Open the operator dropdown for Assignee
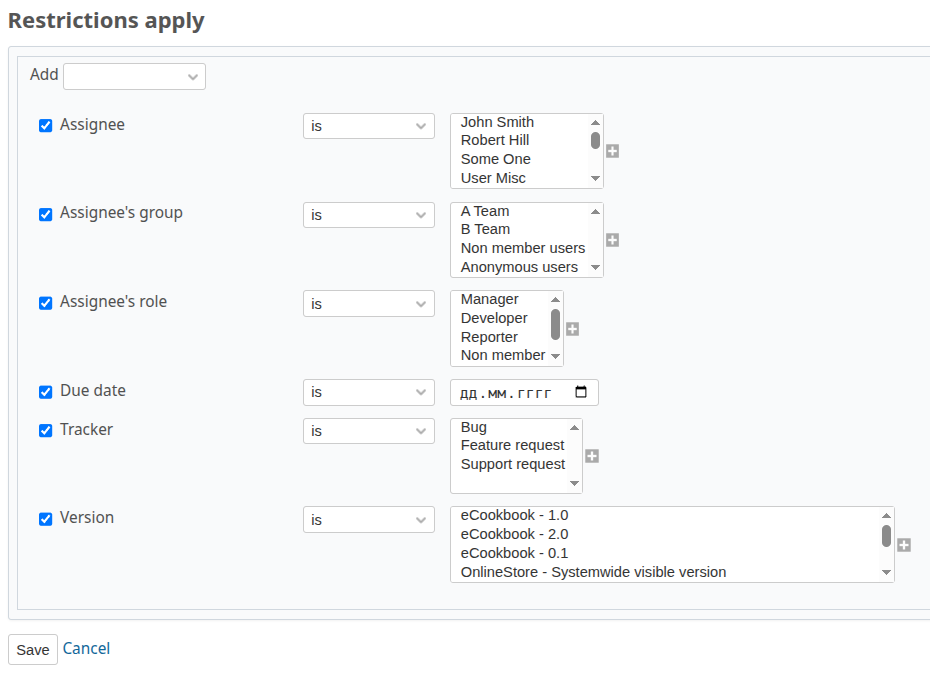The image size is (930, 674). pos(368,127)
